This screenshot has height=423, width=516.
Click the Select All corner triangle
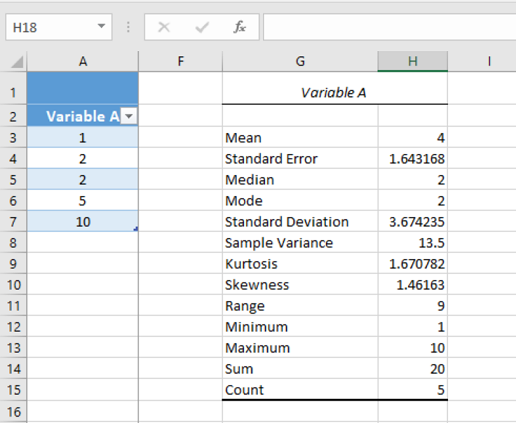[17, 62]
